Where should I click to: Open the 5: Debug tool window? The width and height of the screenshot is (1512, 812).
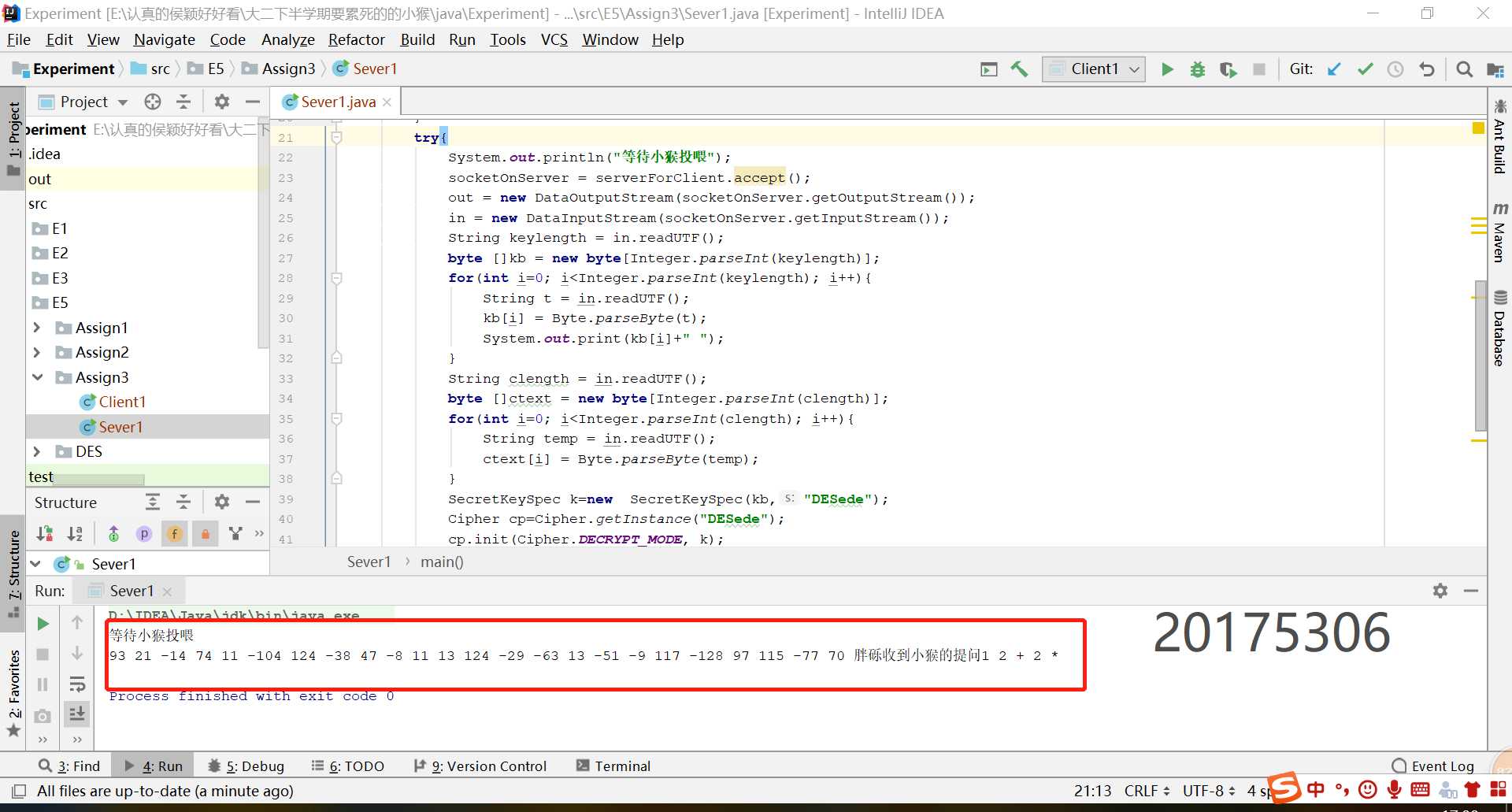coord(246,766)
